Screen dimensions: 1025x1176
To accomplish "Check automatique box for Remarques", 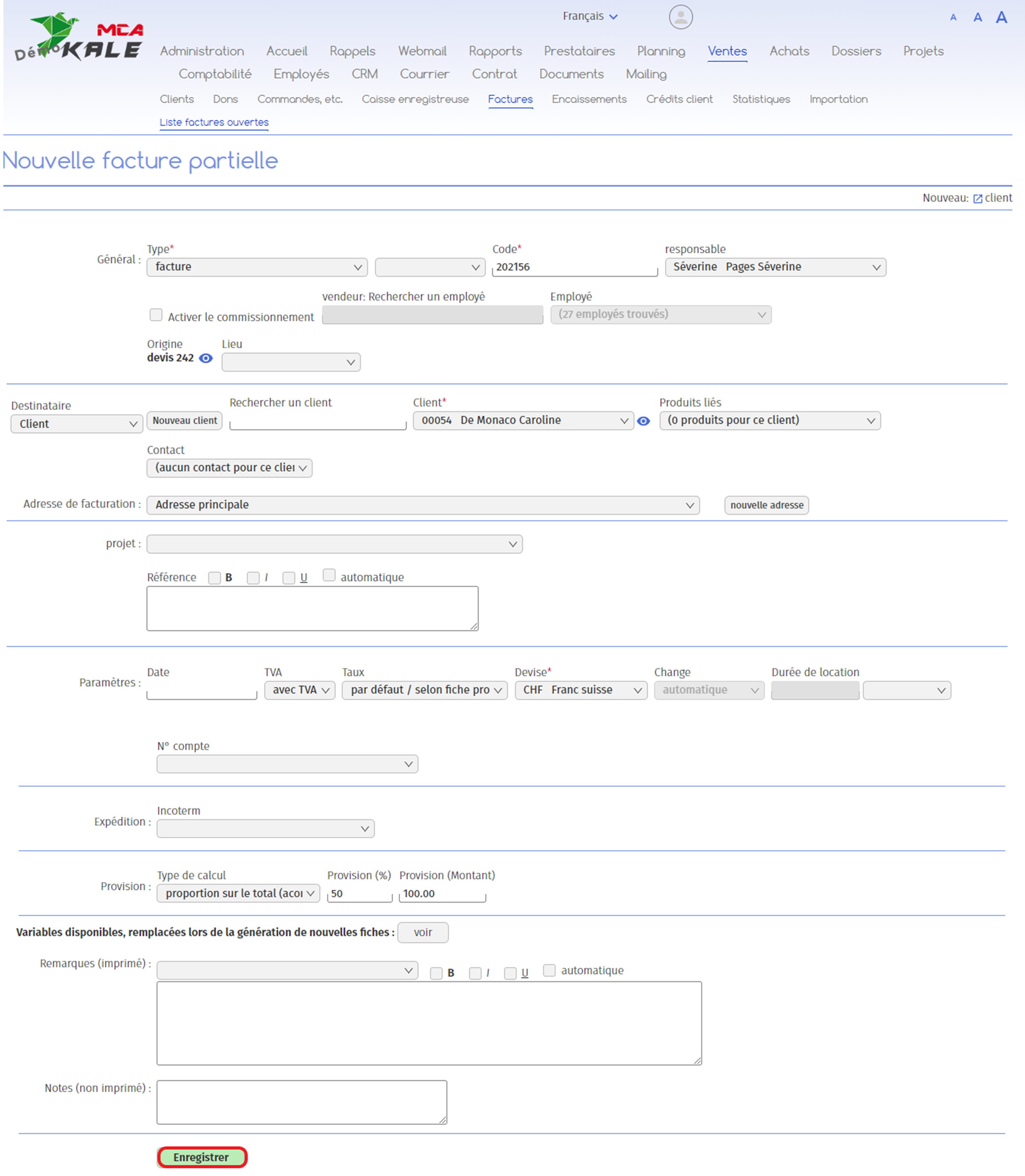I will pos(549,970).
